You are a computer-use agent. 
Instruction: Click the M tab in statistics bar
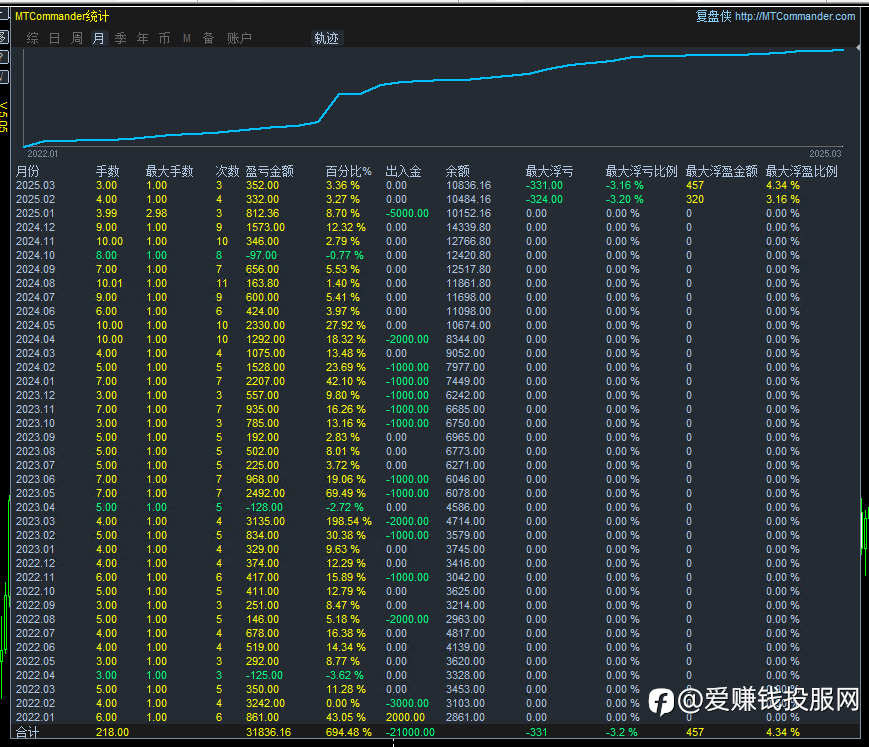coord(187,38)
